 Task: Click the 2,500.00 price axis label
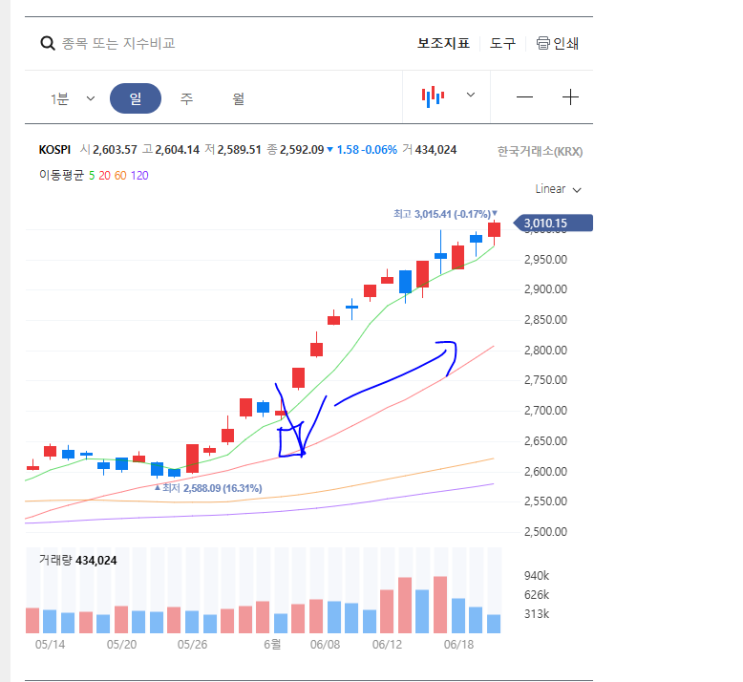coord(545,532)
